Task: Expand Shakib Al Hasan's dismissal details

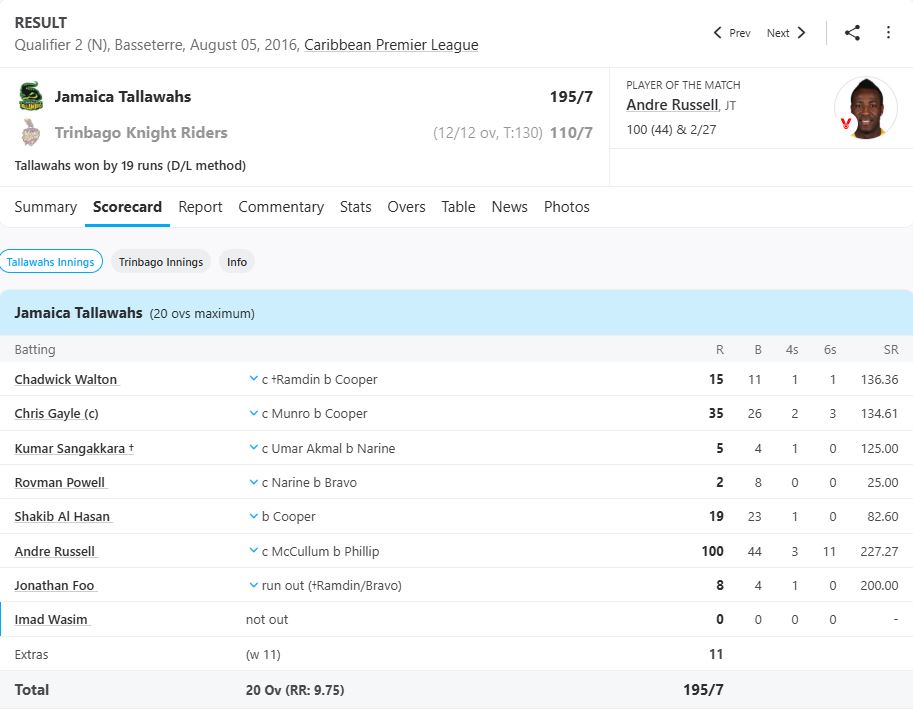Action: click(x=253, y=516)
